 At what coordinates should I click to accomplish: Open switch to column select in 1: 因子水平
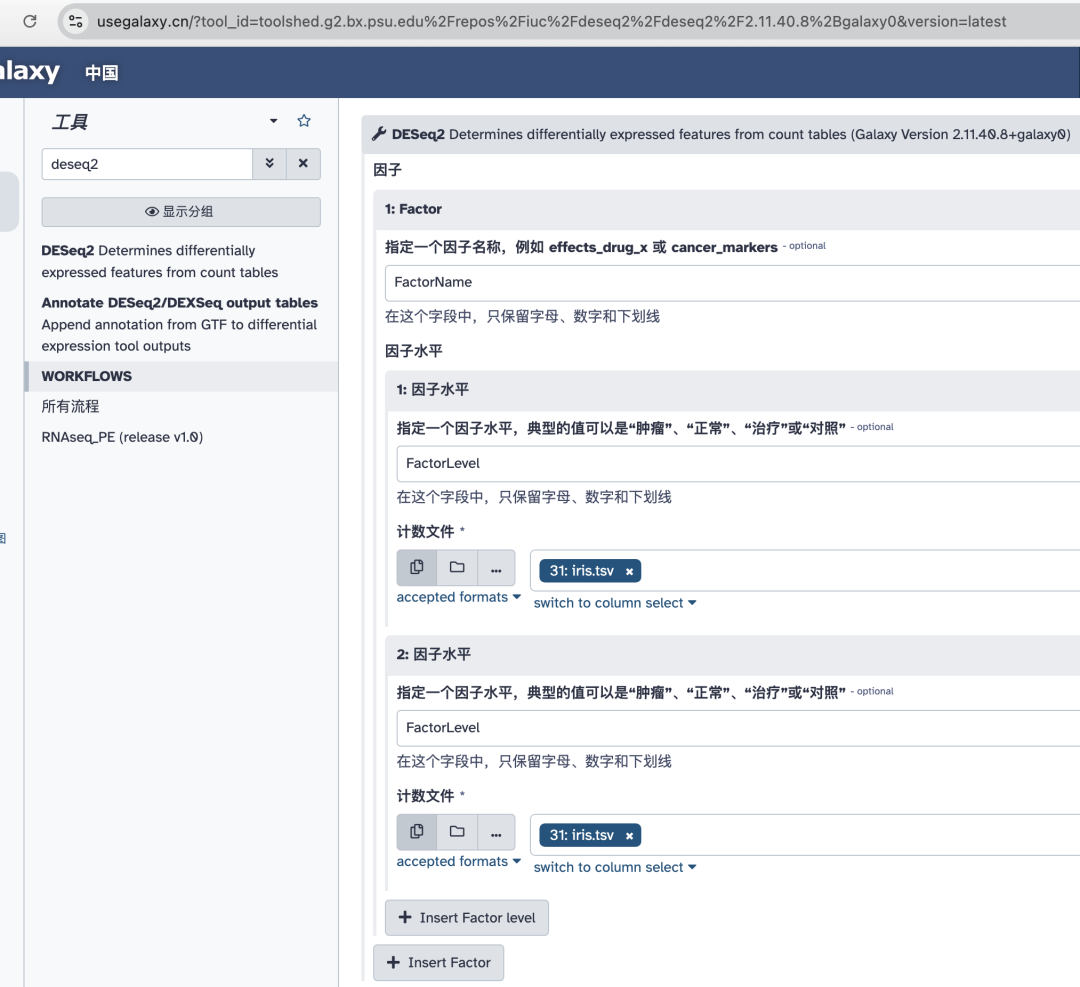(x=614, y=603)
